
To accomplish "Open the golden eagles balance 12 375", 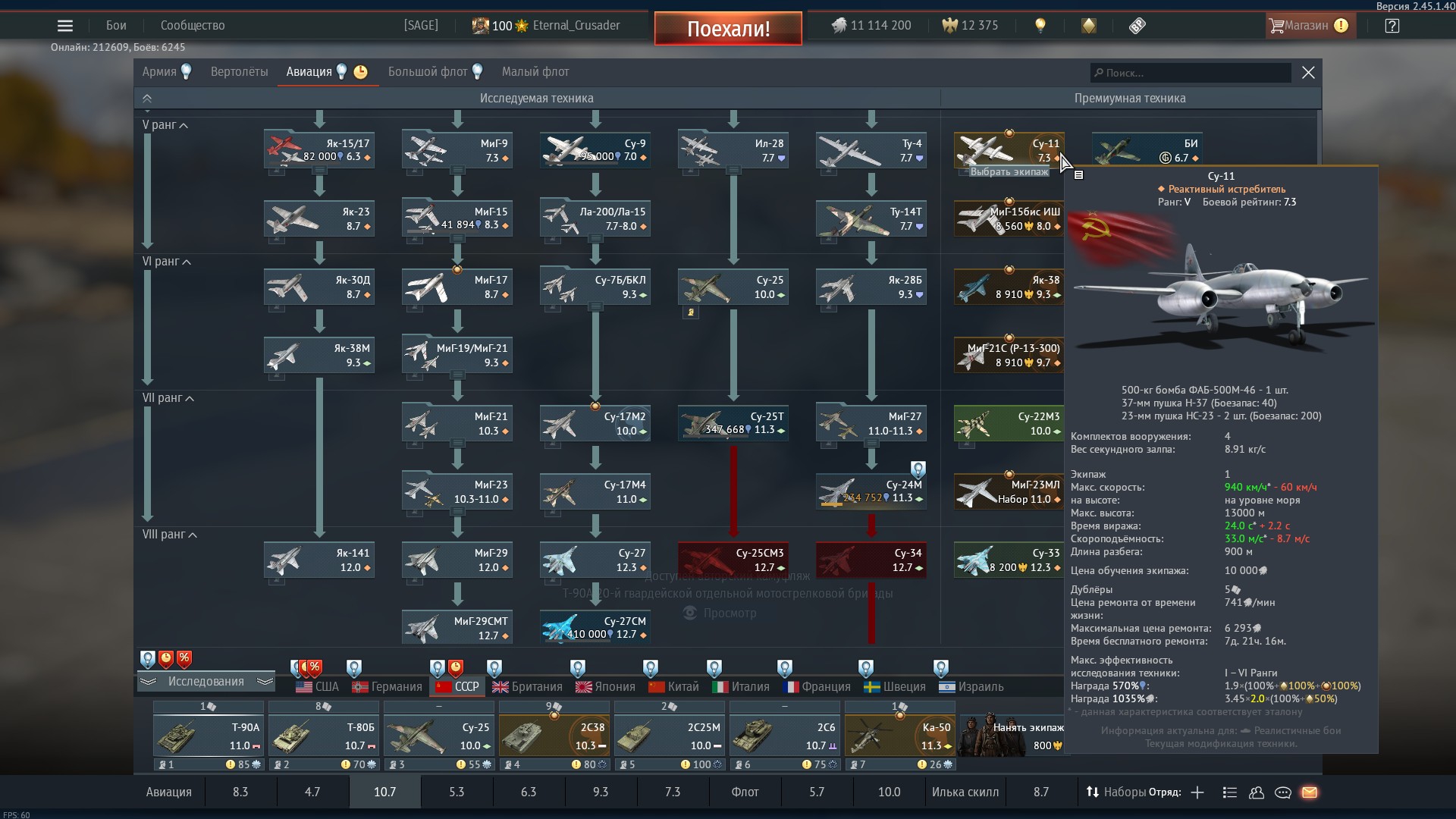I will point(969,26).
